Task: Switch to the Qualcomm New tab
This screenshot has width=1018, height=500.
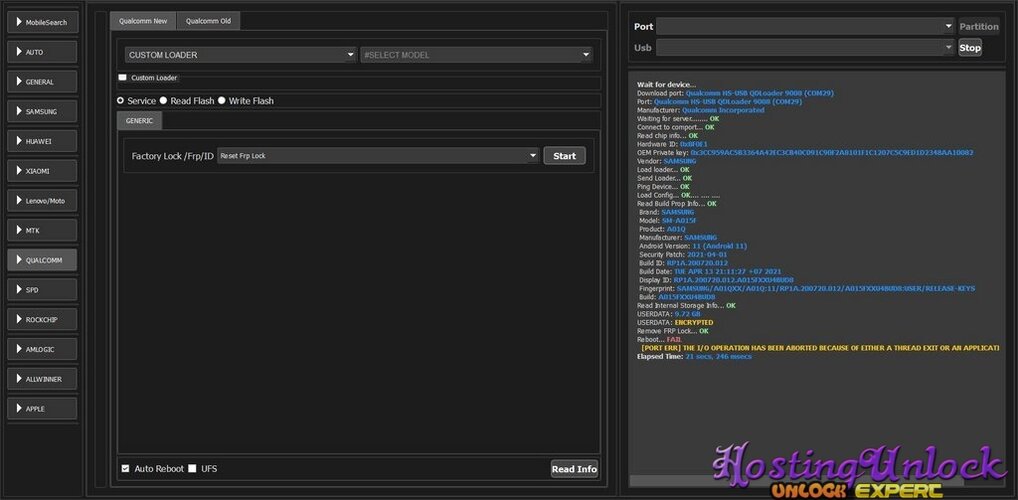Action: (x=143, y=21)
